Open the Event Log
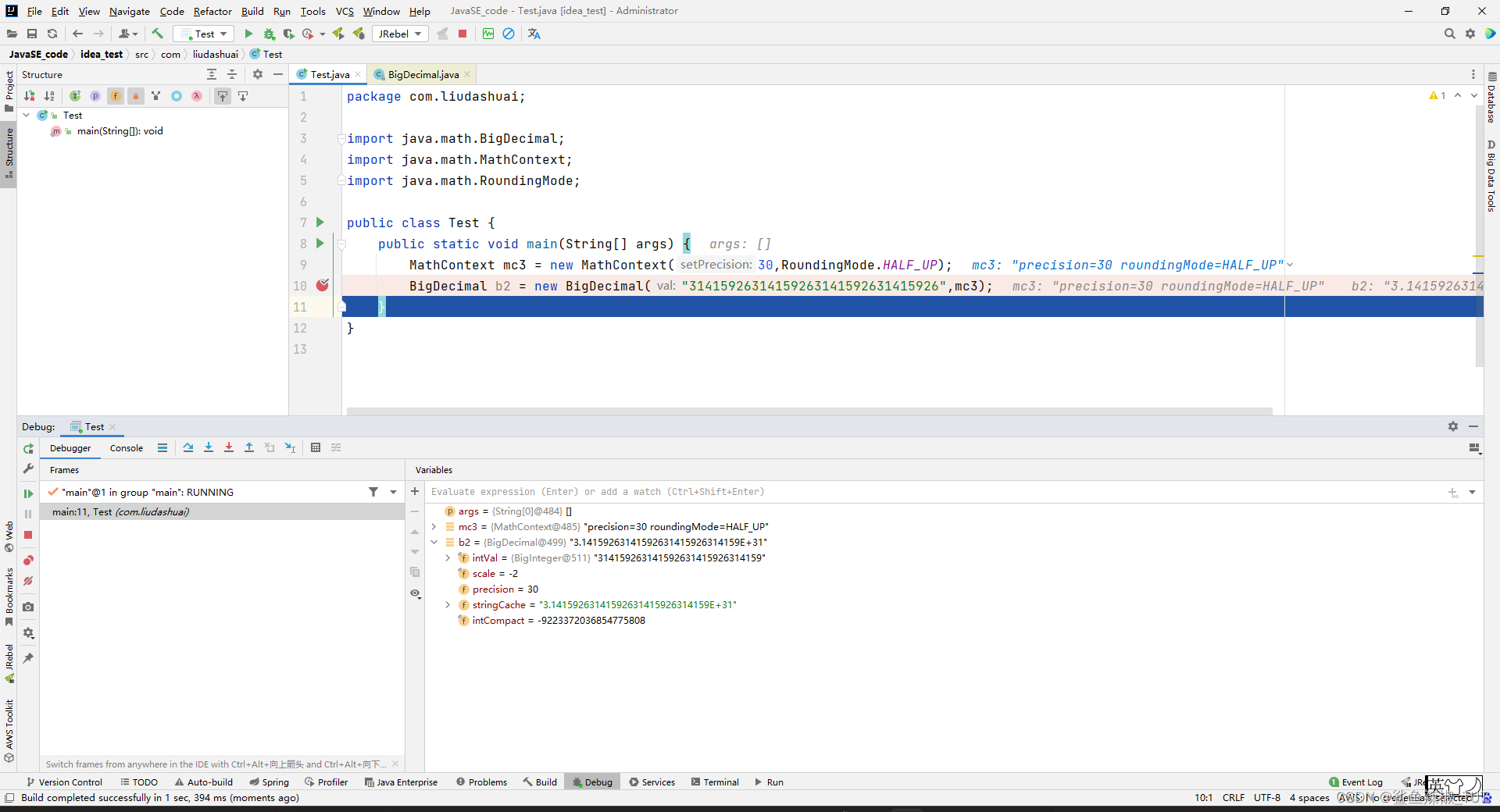The height and width of the screenshot is (812, 1500). coord(1355,782)
